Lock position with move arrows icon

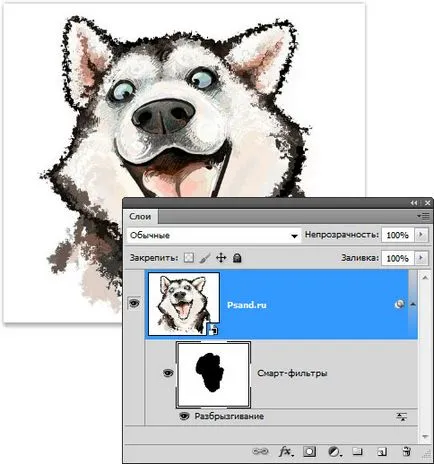[221, 258]
